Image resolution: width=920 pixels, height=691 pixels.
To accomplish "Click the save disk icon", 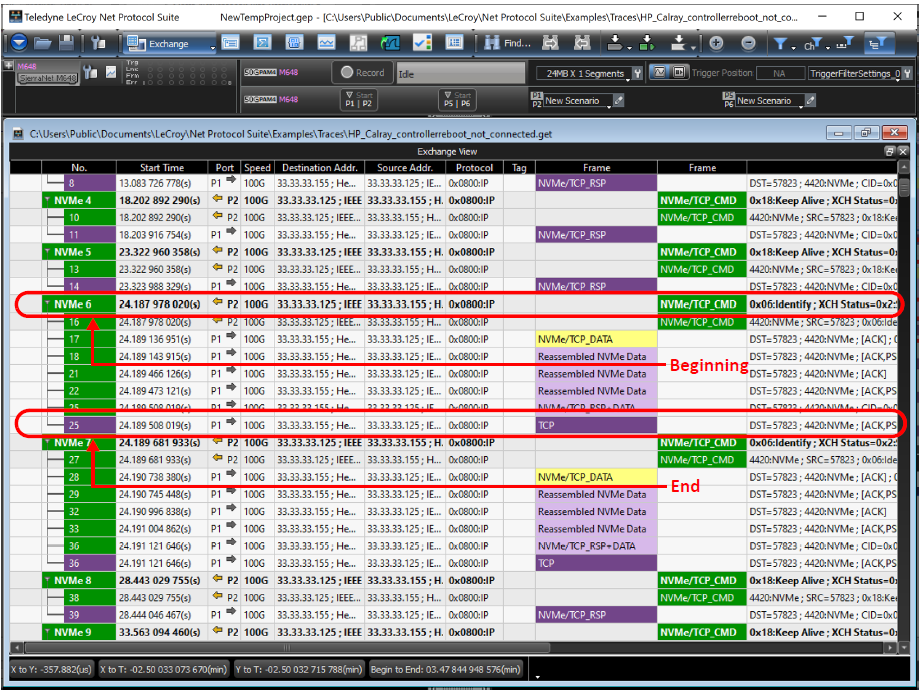I will (66, 43).
